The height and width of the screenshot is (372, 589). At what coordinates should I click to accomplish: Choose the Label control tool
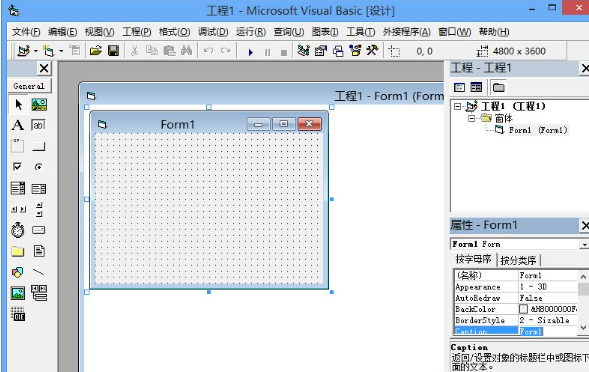(17, 125)
